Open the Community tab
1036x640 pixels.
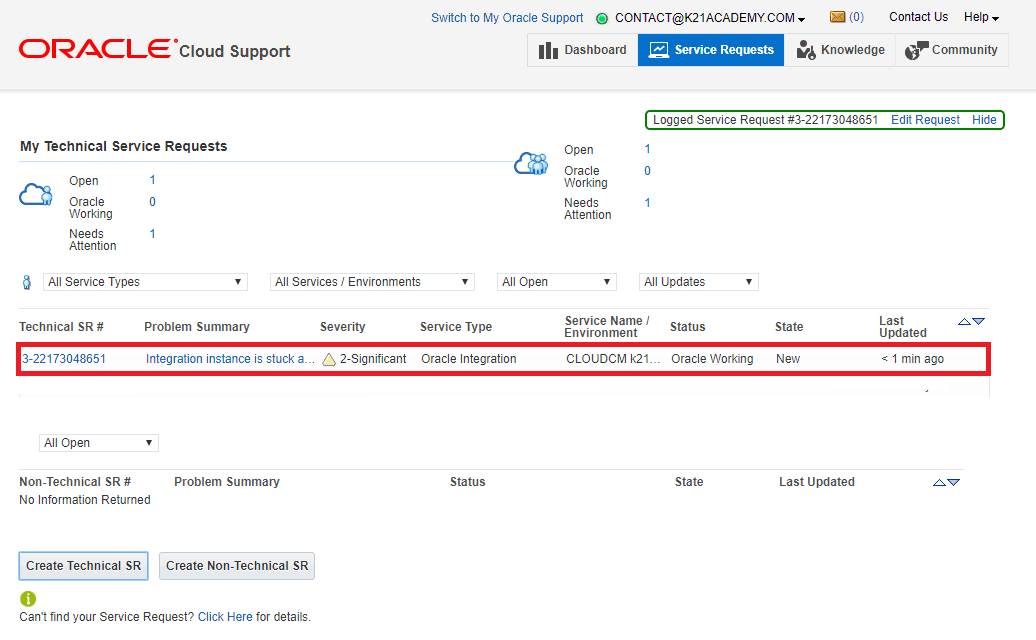pyautogui.click(x=951, y=50)
